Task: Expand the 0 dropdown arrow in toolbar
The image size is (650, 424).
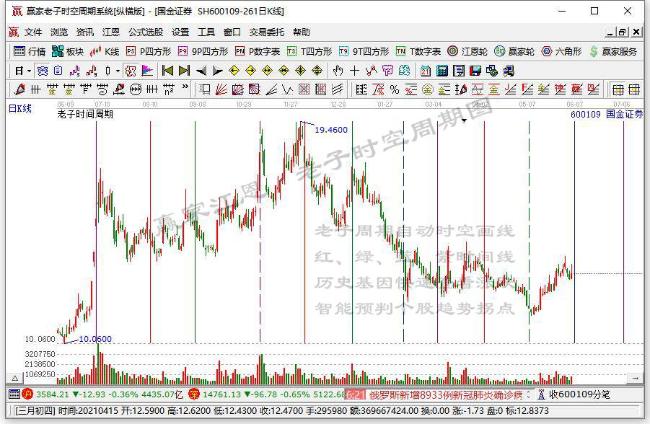Action: point(118,71)
